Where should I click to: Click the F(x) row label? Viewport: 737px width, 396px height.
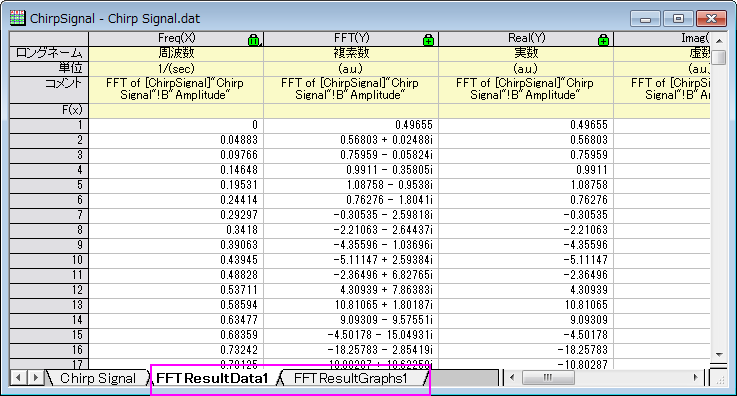(49, 110)
